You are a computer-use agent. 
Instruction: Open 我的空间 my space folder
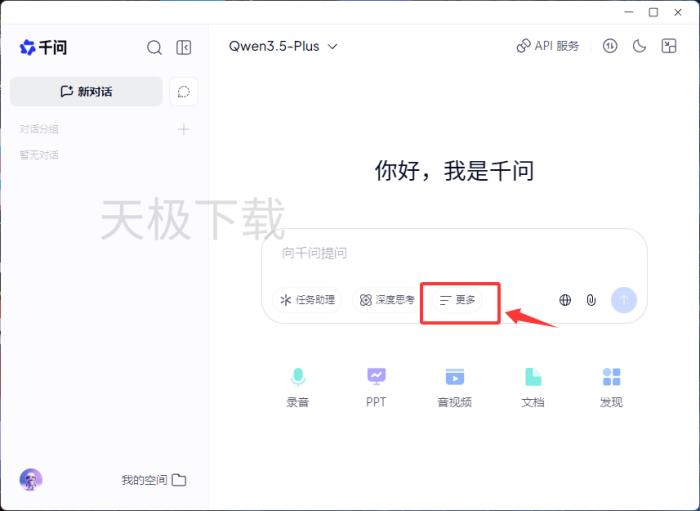[153, 480]
